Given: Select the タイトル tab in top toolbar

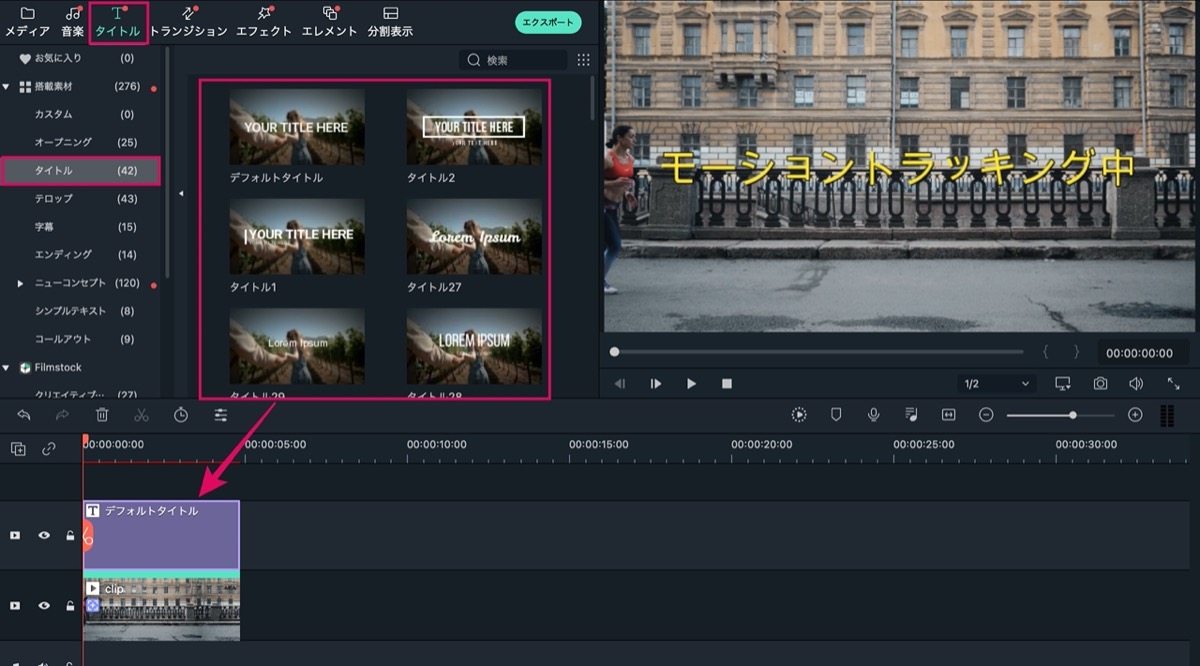Looking at the screenshot, I should pyautogui.click(x=118, y=22).
